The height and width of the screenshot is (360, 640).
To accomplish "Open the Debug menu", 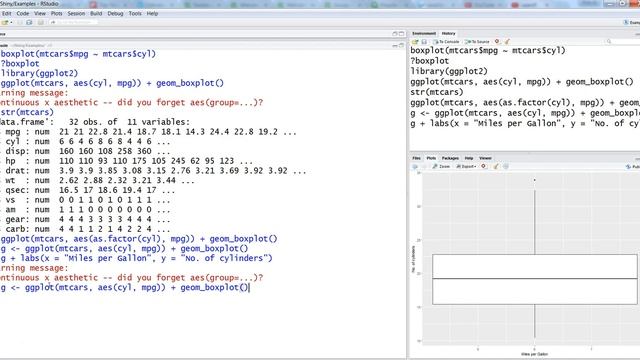I will (x=115, y=13).
